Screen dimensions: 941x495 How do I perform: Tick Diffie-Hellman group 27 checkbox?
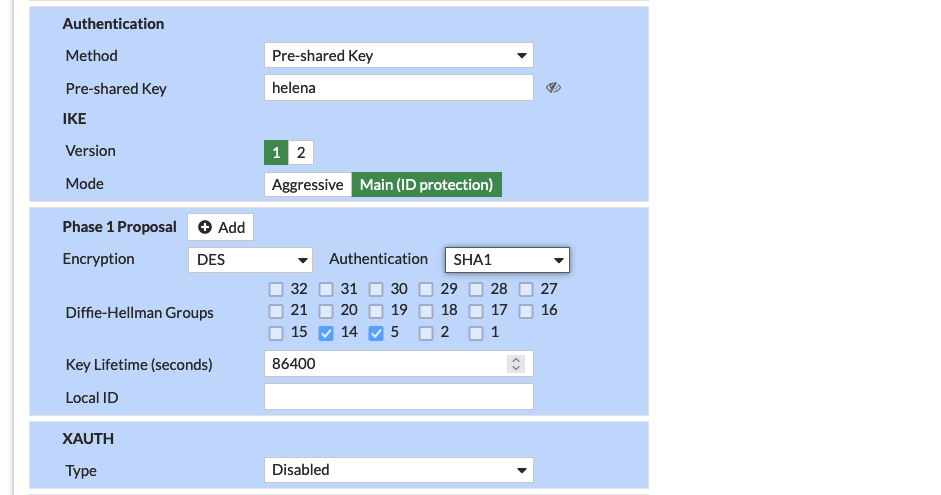pos(526,289)
